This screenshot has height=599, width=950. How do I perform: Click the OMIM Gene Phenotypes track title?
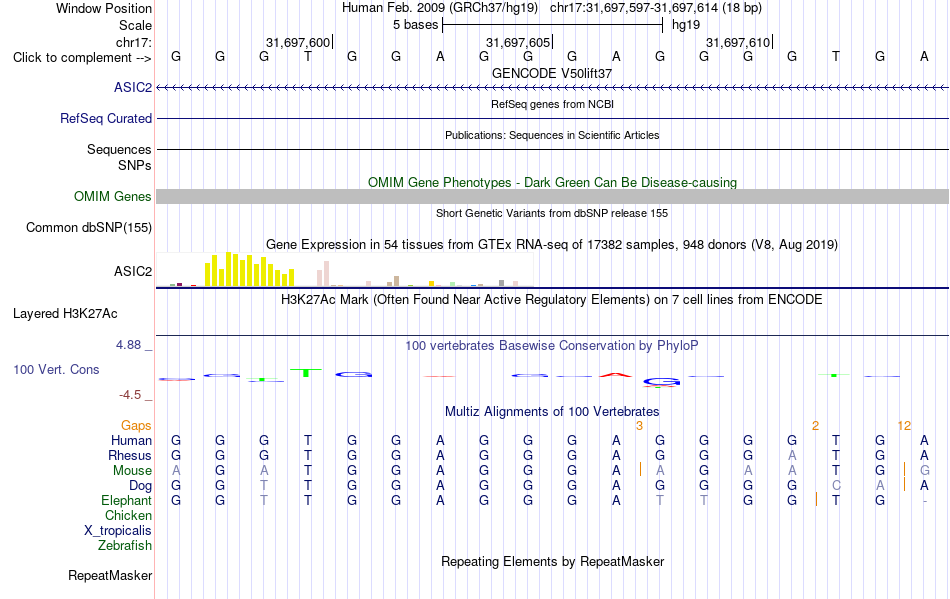[x=552, y=182]
